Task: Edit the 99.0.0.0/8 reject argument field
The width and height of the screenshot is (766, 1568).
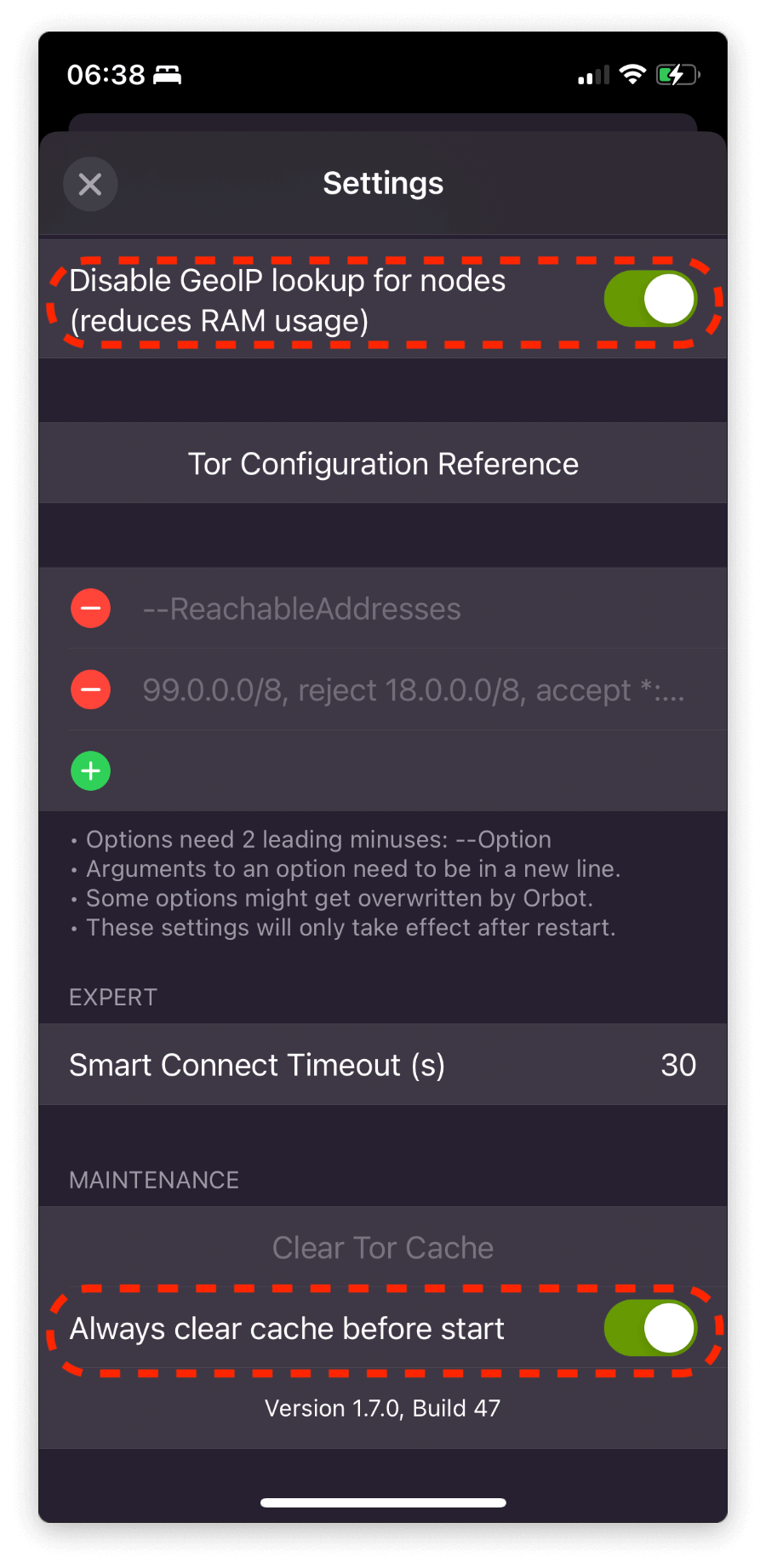Action: pos(414,690)
